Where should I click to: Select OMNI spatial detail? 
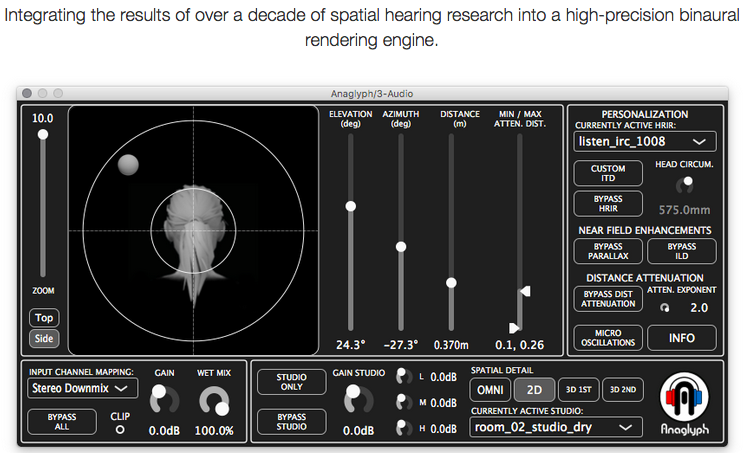(x=490, y=390)
